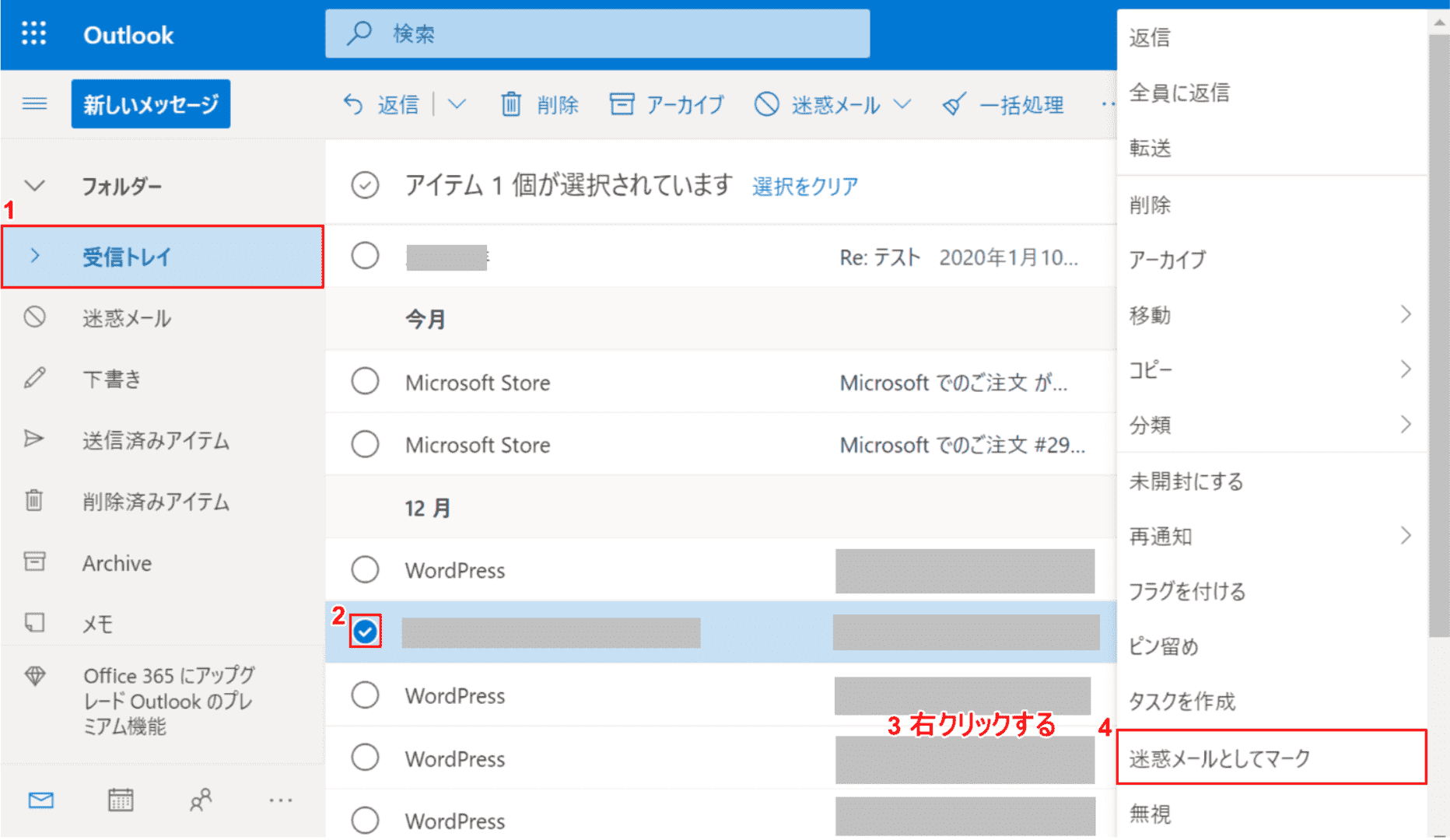1450x840 pixels.
Task: Click the 検索 search field
Action: pos(597,33)
